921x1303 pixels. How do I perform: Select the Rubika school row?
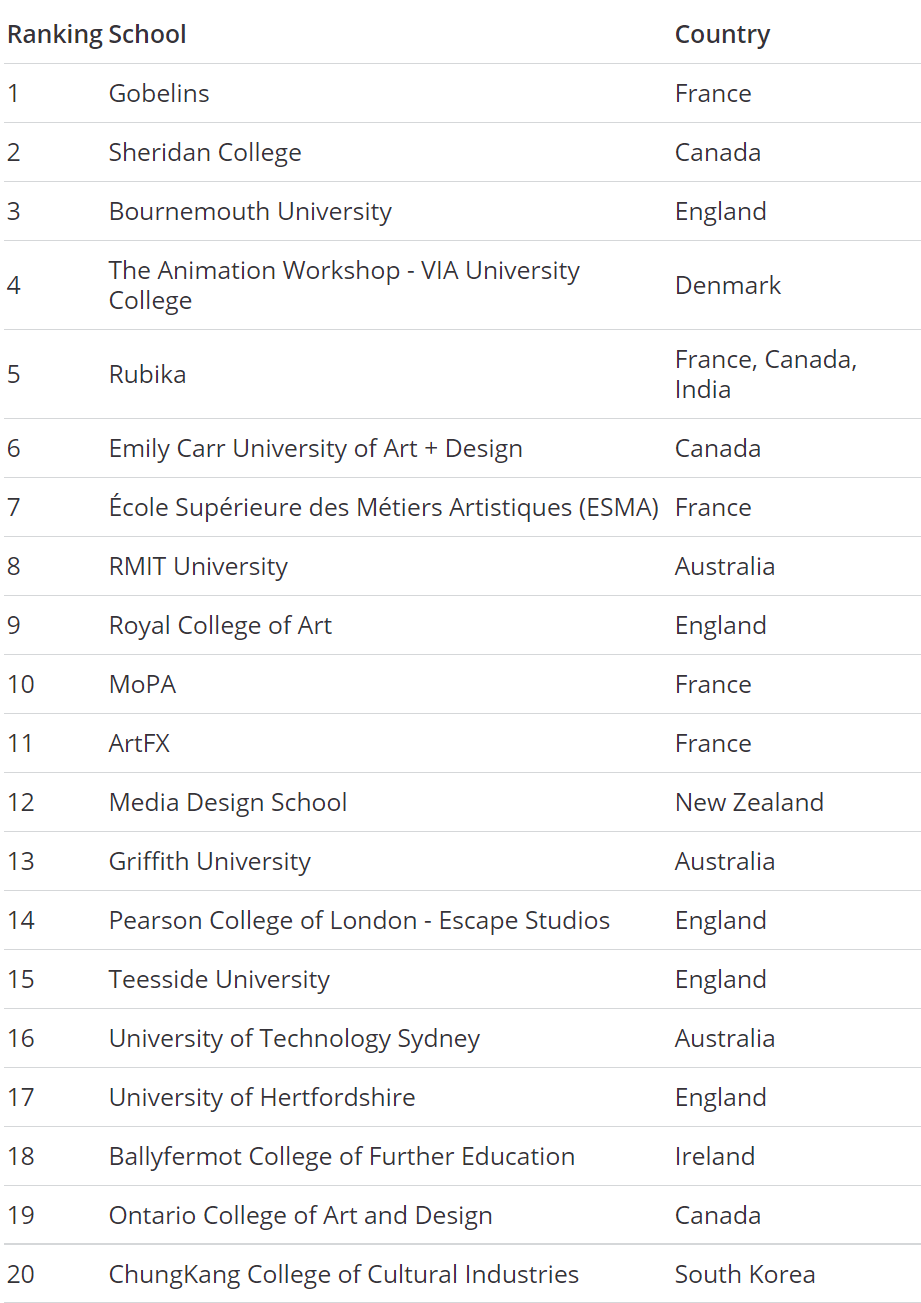click(147, 374)
